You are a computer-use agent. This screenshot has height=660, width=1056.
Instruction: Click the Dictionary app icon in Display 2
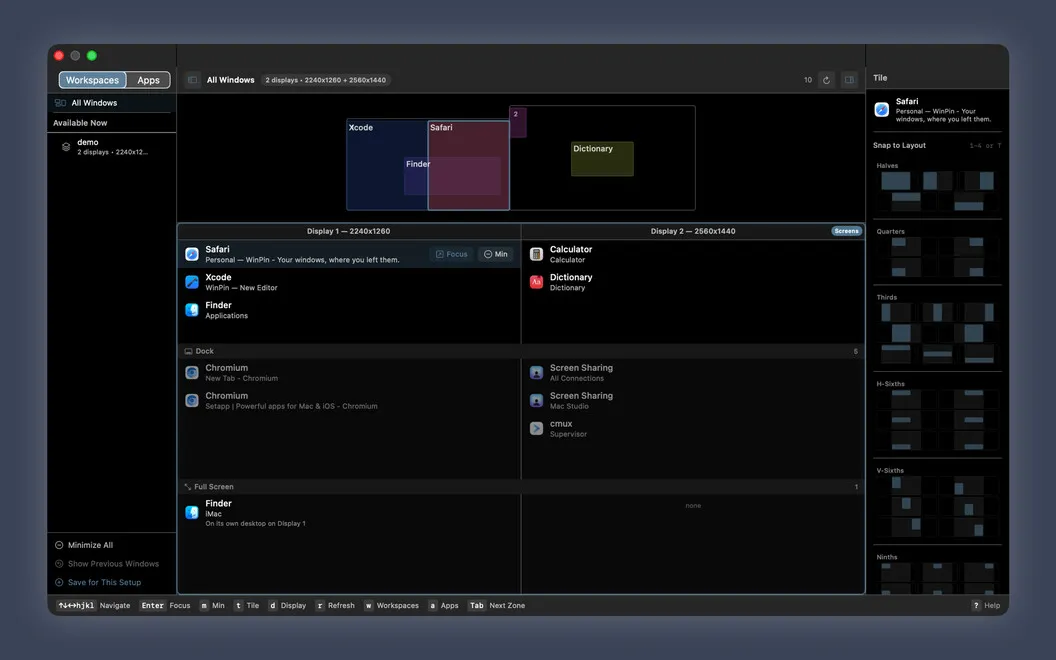(x=536, y=282)
